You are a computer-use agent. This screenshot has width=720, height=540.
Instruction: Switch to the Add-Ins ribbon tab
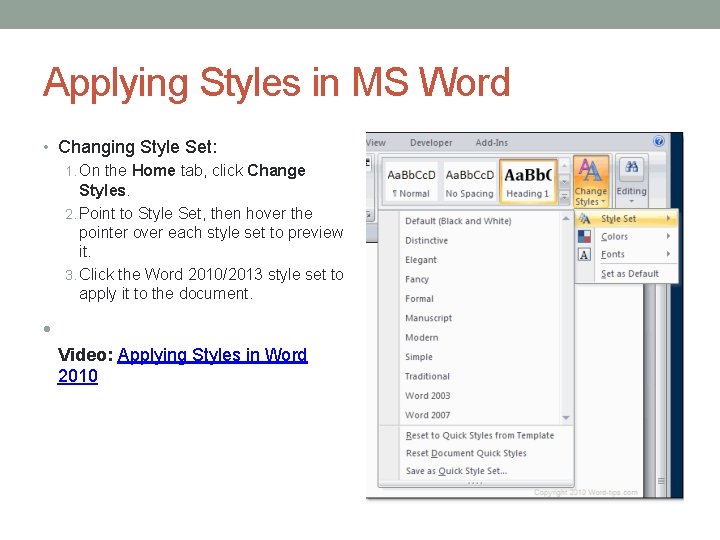(x=491, y=143)
